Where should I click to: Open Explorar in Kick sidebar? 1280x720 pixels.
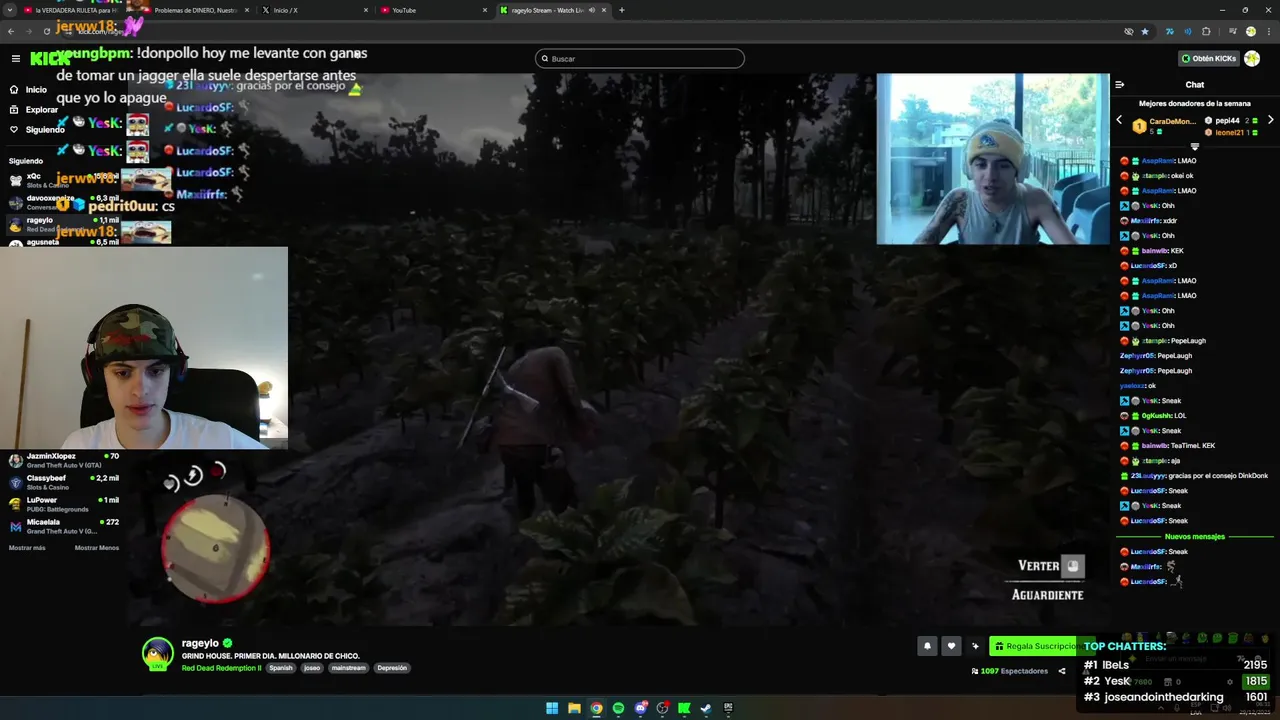[34, 109]
